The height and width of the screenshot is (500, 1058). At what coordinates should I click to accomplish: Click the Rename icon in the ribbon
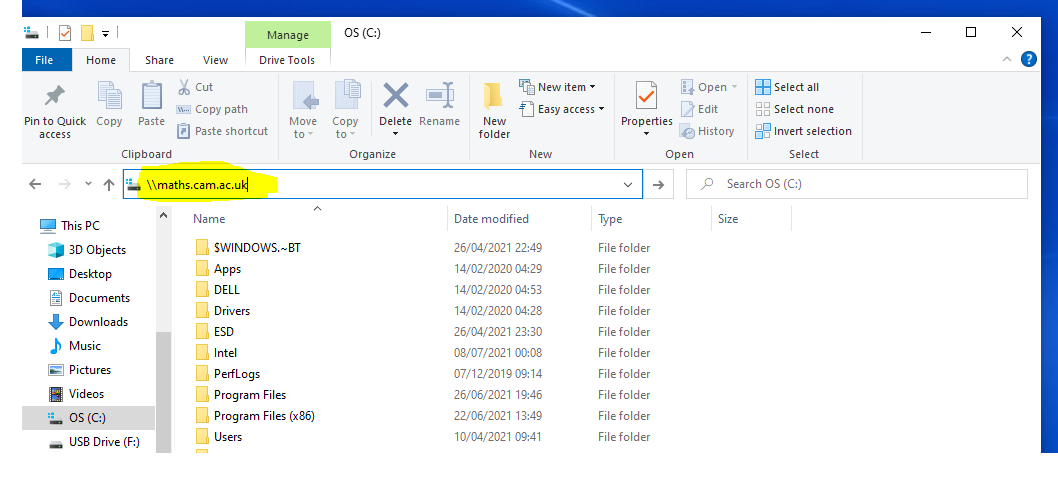[439, 97]
